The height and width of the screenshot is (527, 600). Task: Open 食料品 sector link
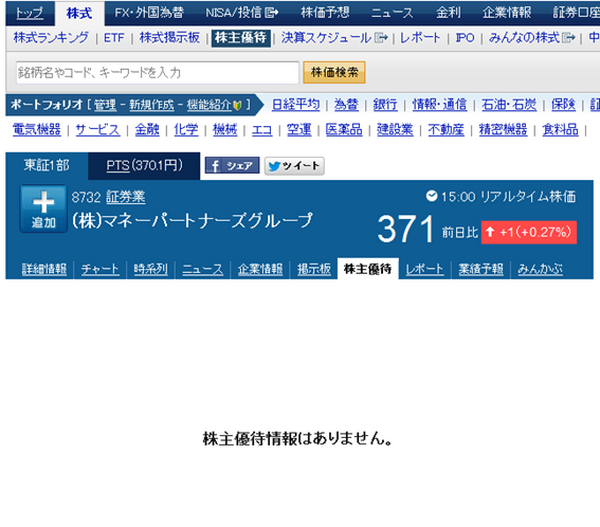[x=560, y=130]
